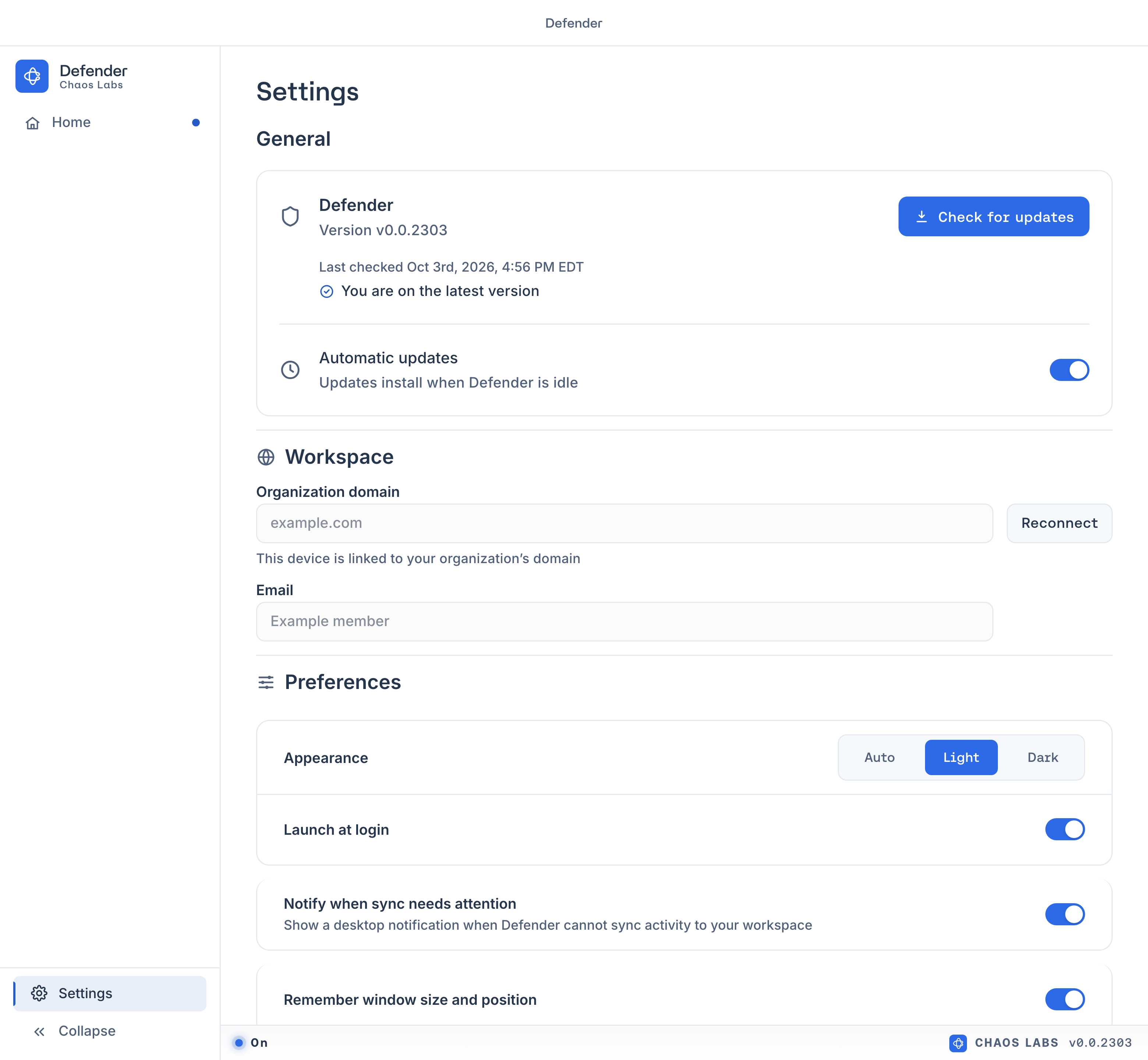The height and width of the screenshot is (1060, 1148).
Task: Disable the Automatic updates toggle
Action: pos(1069,370)
